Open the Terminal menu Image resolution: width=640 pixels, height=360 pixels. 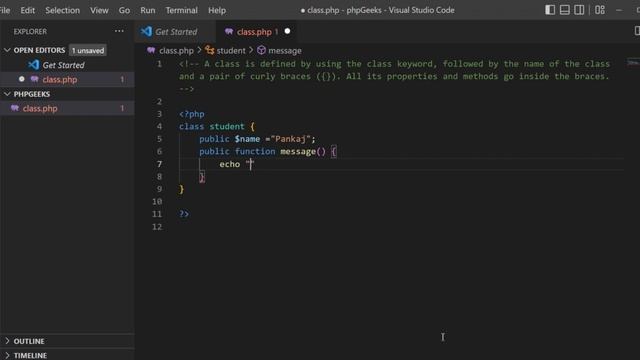tap(182, 10)
